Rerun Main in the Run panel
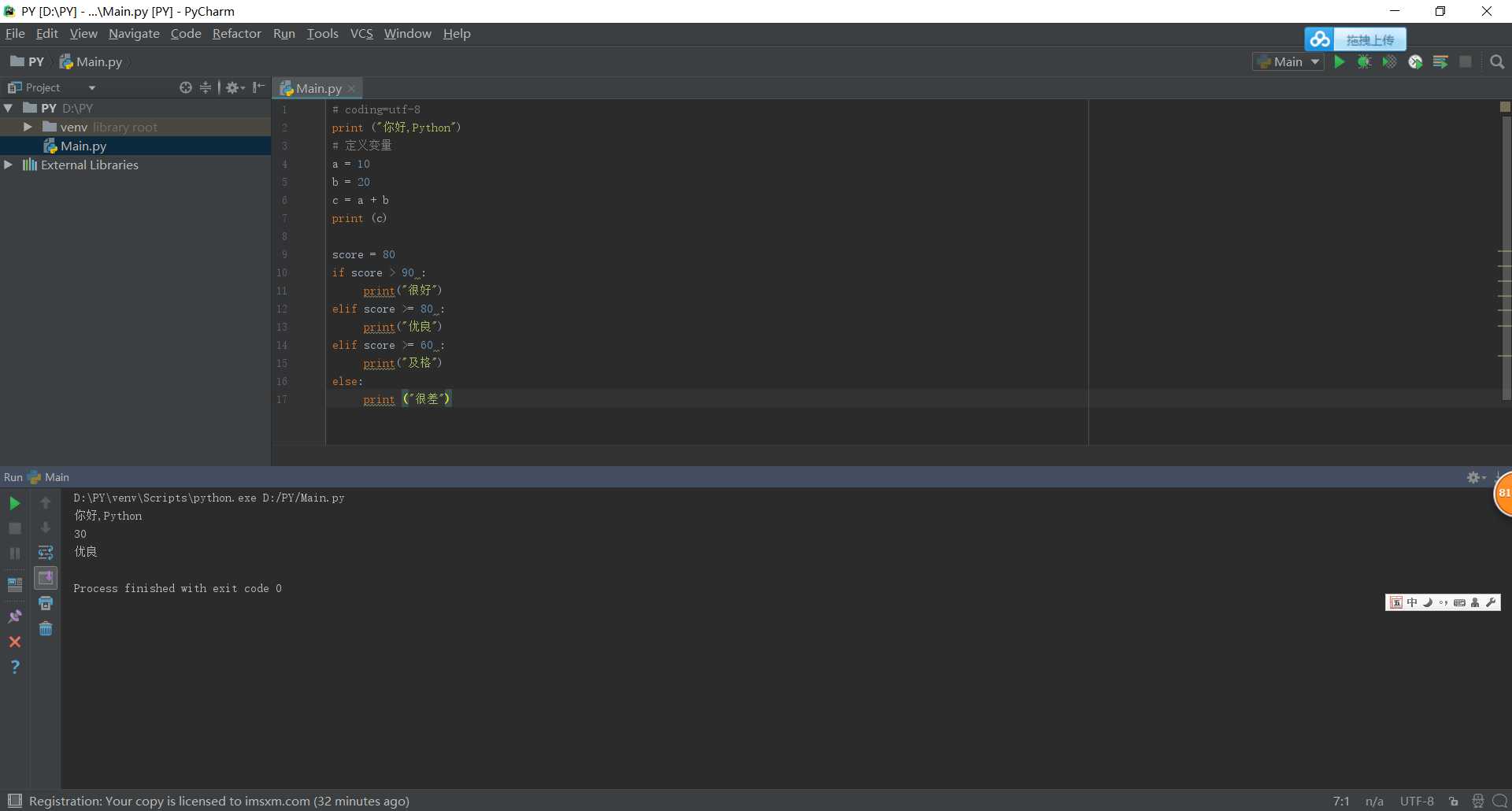The image size is (1512, 811). (14, 503)
